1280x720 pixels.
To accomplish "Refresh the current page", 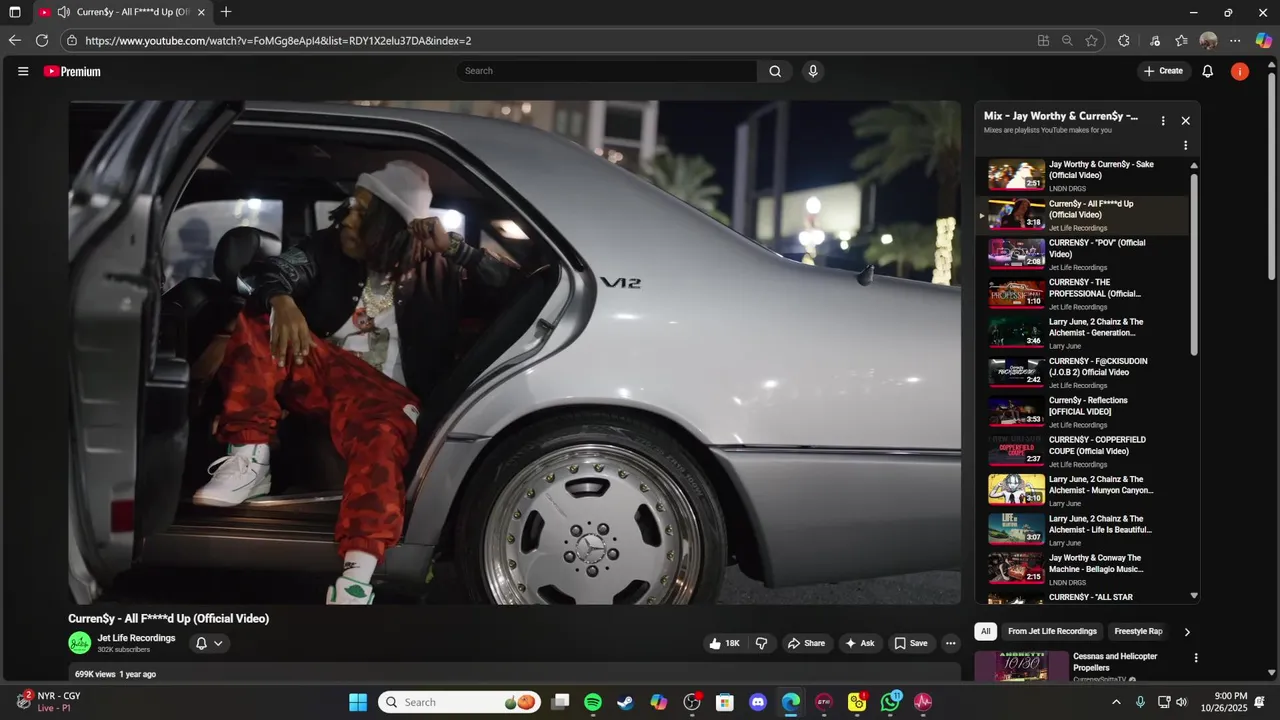I will point(42,41).
